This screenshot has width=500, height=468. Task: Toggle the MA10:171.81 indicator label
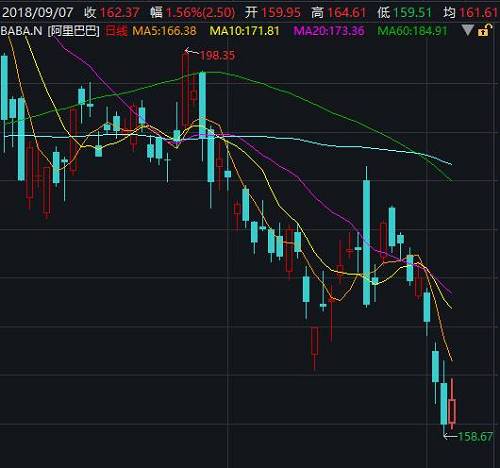(x=245, y=31)
